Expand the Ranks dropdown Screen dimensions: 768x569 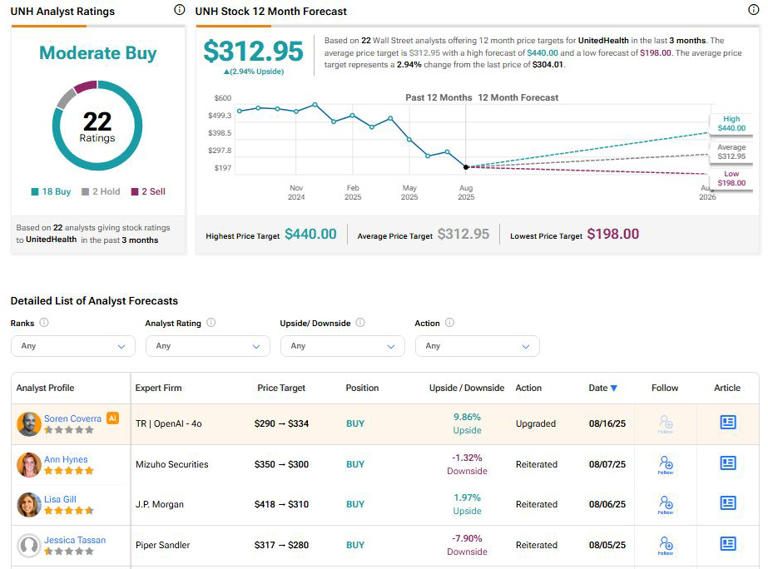[72, 346]
